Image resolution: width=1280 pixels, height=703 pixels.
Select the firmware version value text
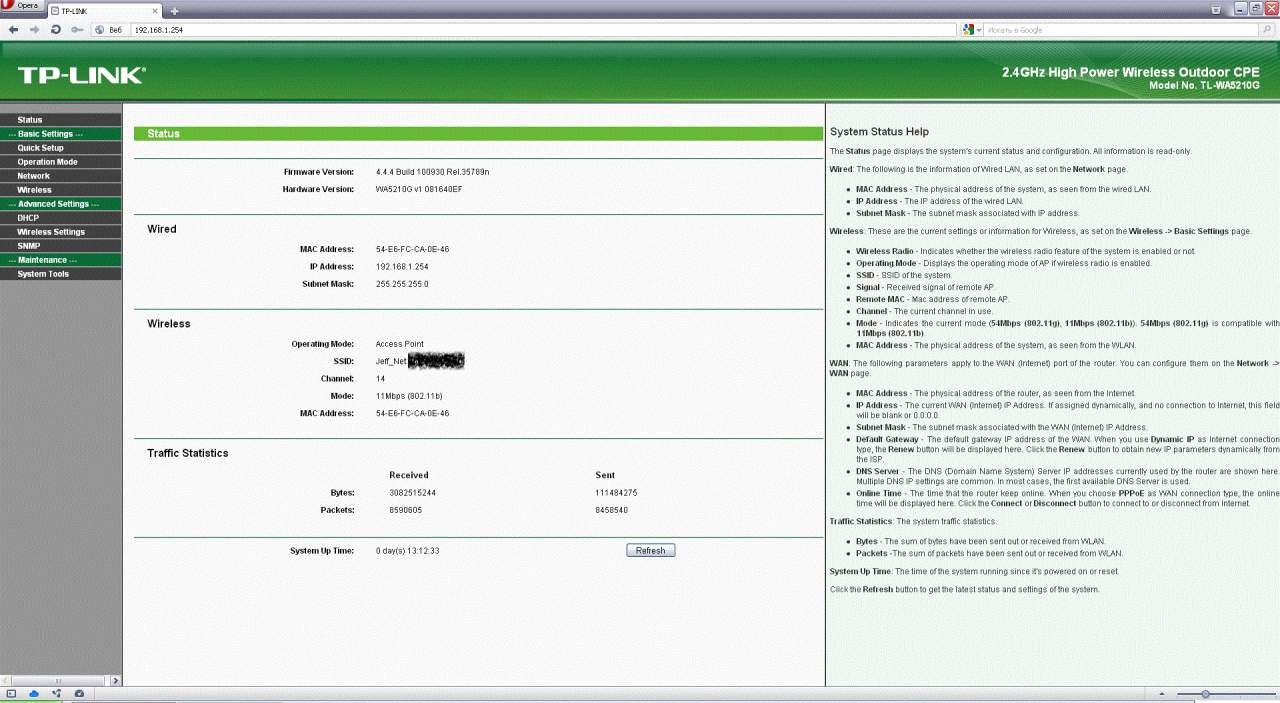[x=432, y=172]
